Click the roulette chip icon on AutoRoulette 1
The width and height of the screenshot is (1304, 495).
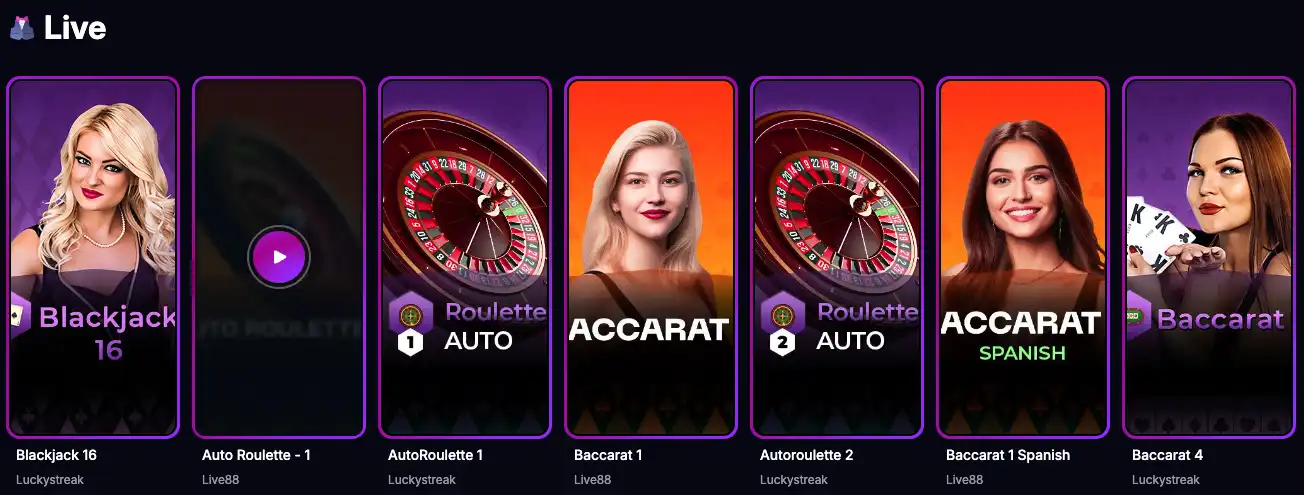(x=409, y=315)
